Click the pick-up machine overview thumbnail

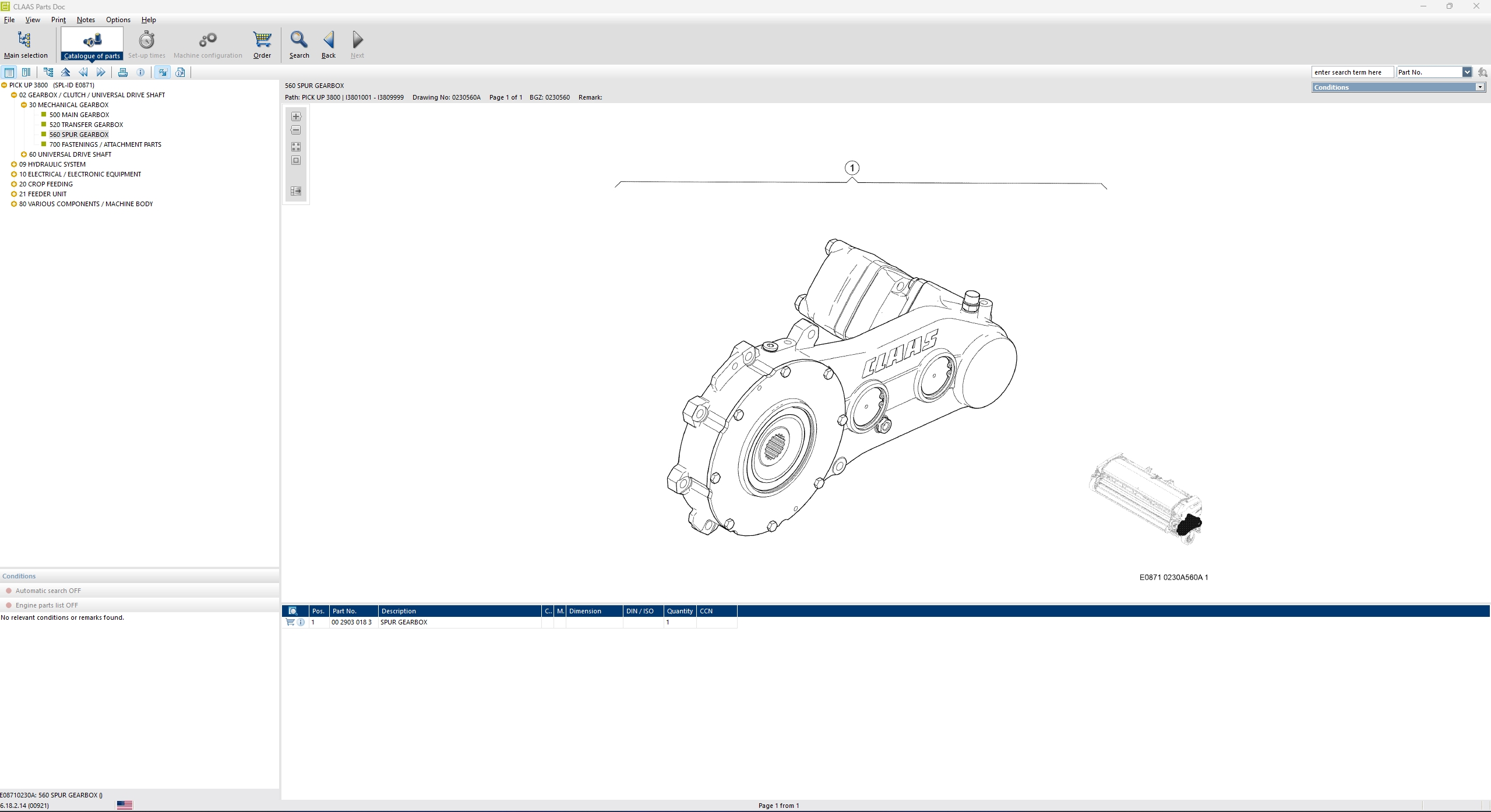coord(1145,499)
